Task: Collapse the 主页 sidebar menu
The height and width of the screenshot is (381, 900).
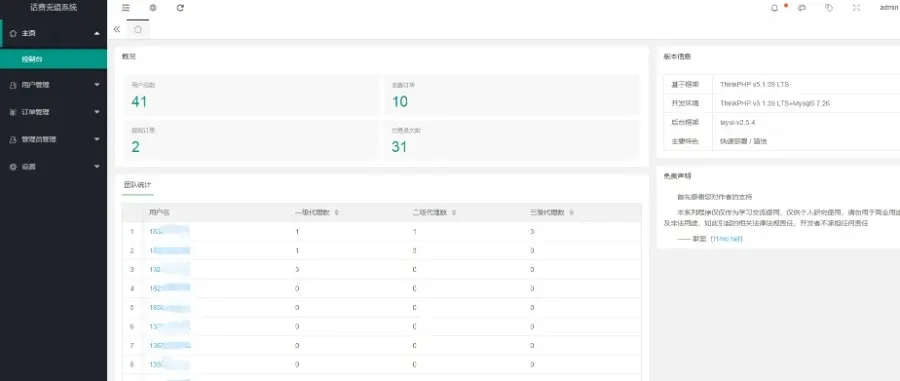Action: click(53, 33)
